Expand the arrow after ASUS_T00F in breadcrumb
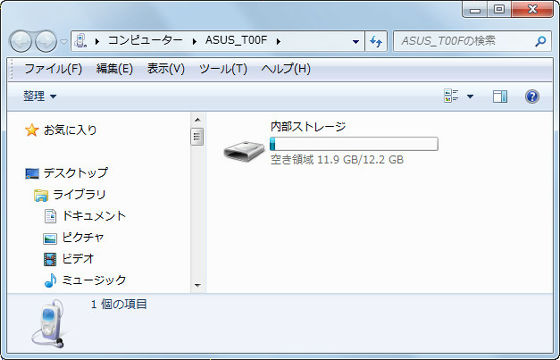Screen dimensions: 560x360 [x=278, y=41]
